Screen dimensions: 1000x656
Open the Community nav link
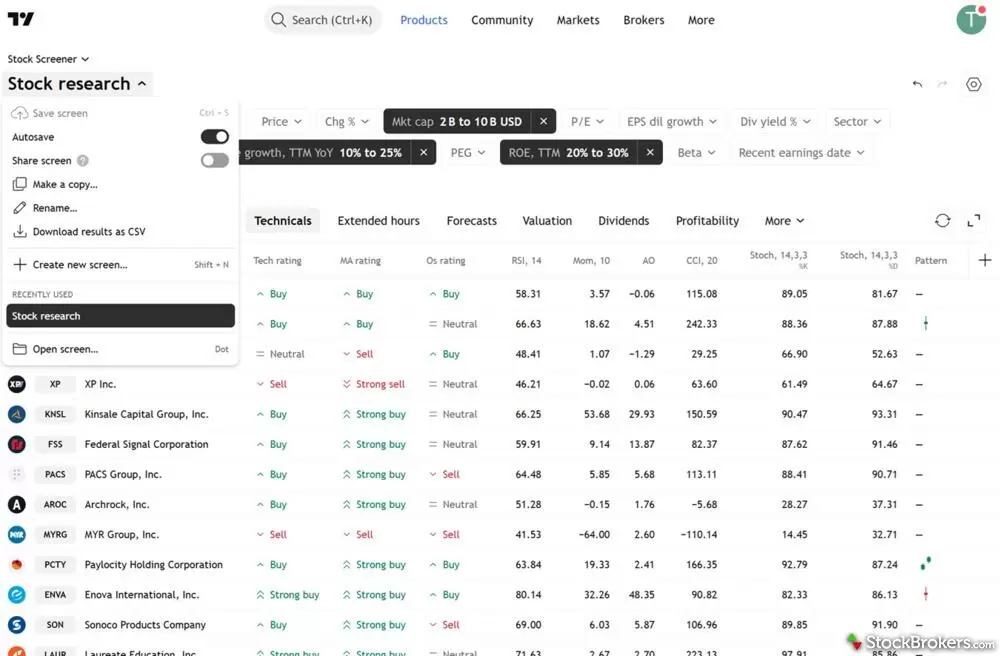pyautogui.click(x=502, y=20)
